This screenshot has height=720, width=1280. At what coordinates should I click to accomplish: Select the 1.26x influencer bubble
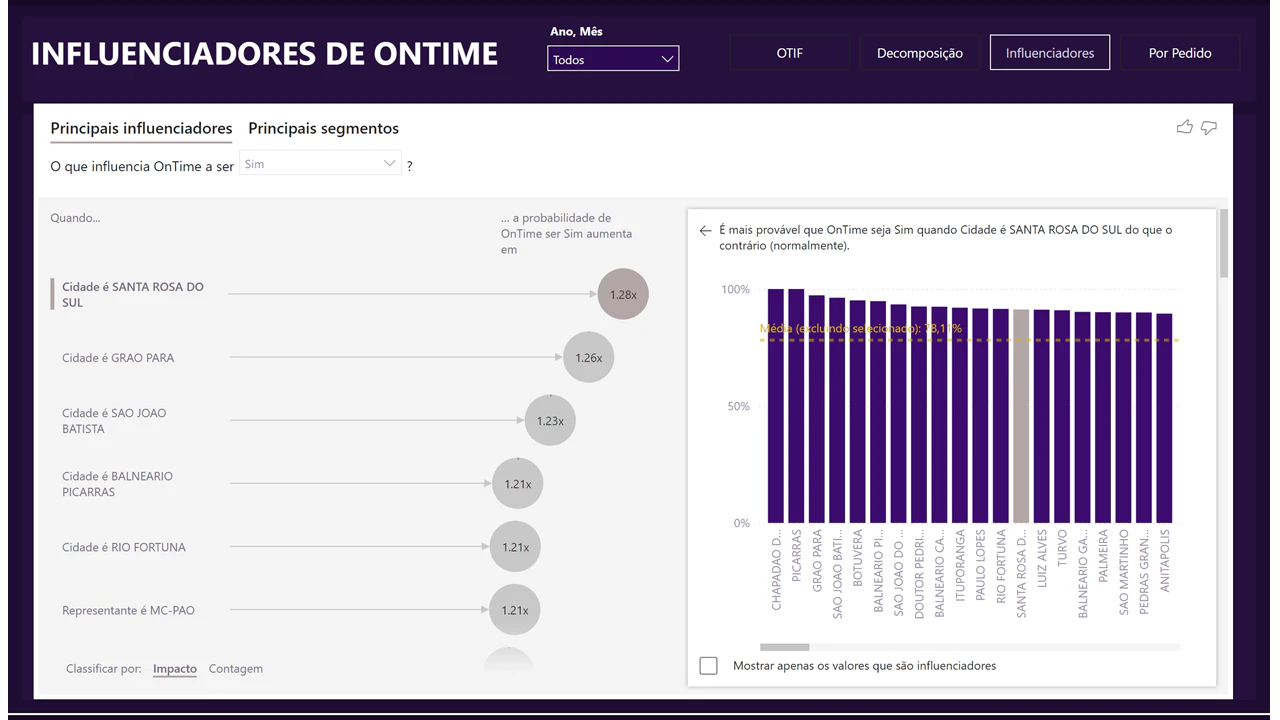[588, 357]
